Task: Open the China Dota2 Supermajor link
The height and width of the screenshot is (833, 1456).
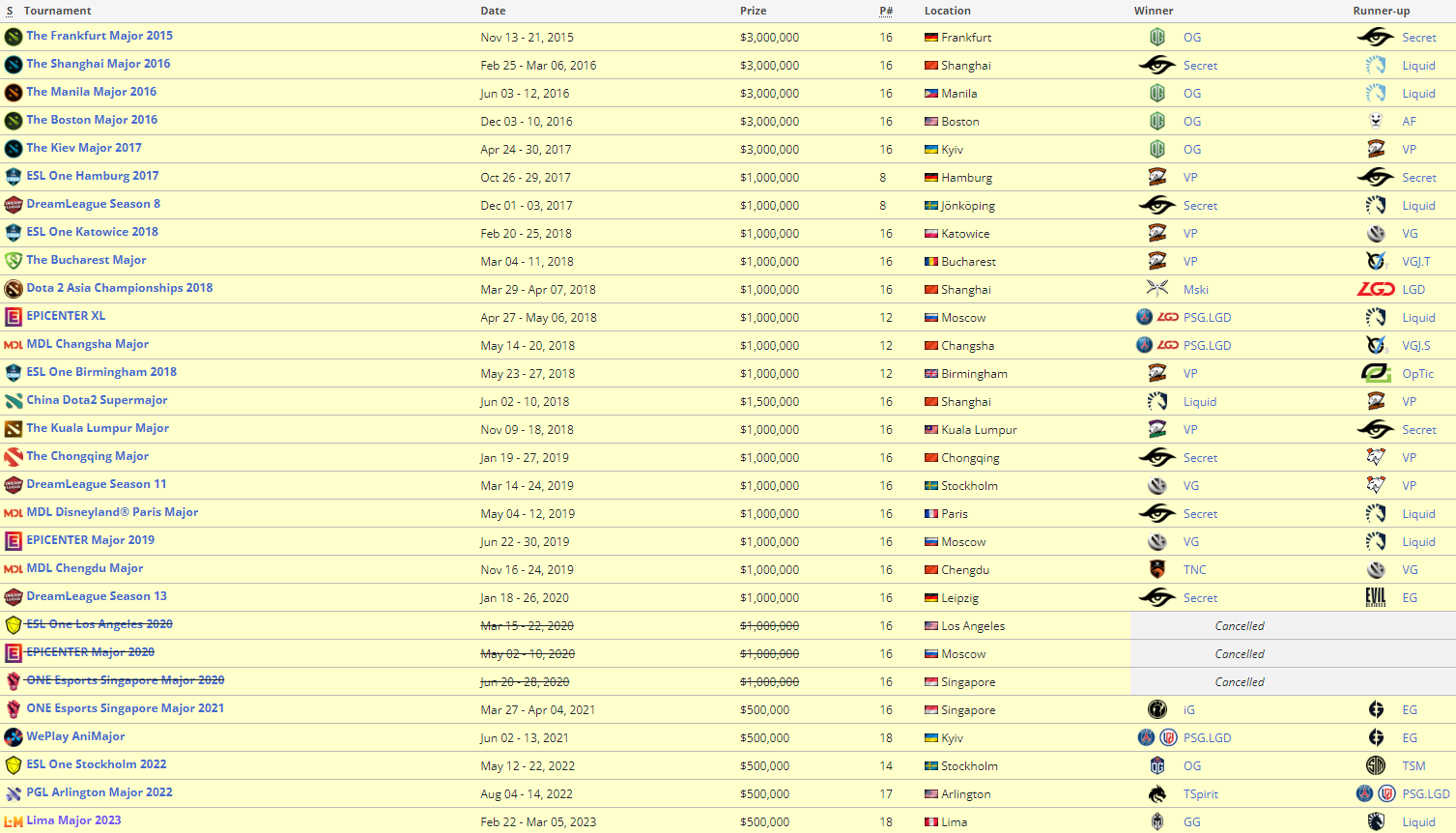Action: tap(97, 400)
